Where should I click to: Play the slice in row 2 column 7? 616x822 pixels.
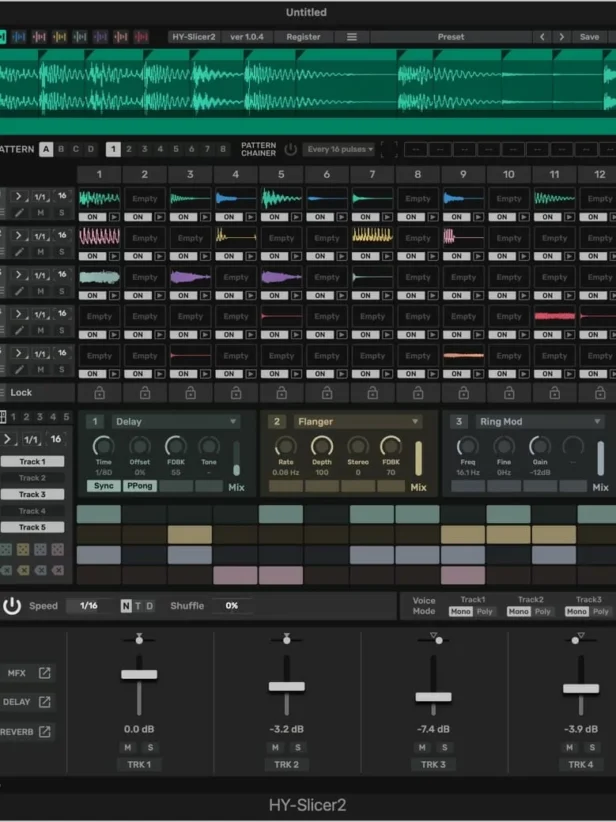tap(387, 256)
